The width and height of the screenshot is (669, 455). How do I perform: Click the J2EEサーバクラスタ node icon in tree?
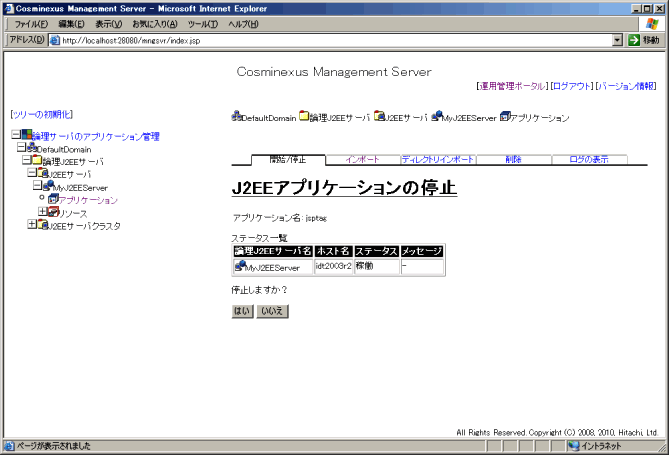coord(43,224)
